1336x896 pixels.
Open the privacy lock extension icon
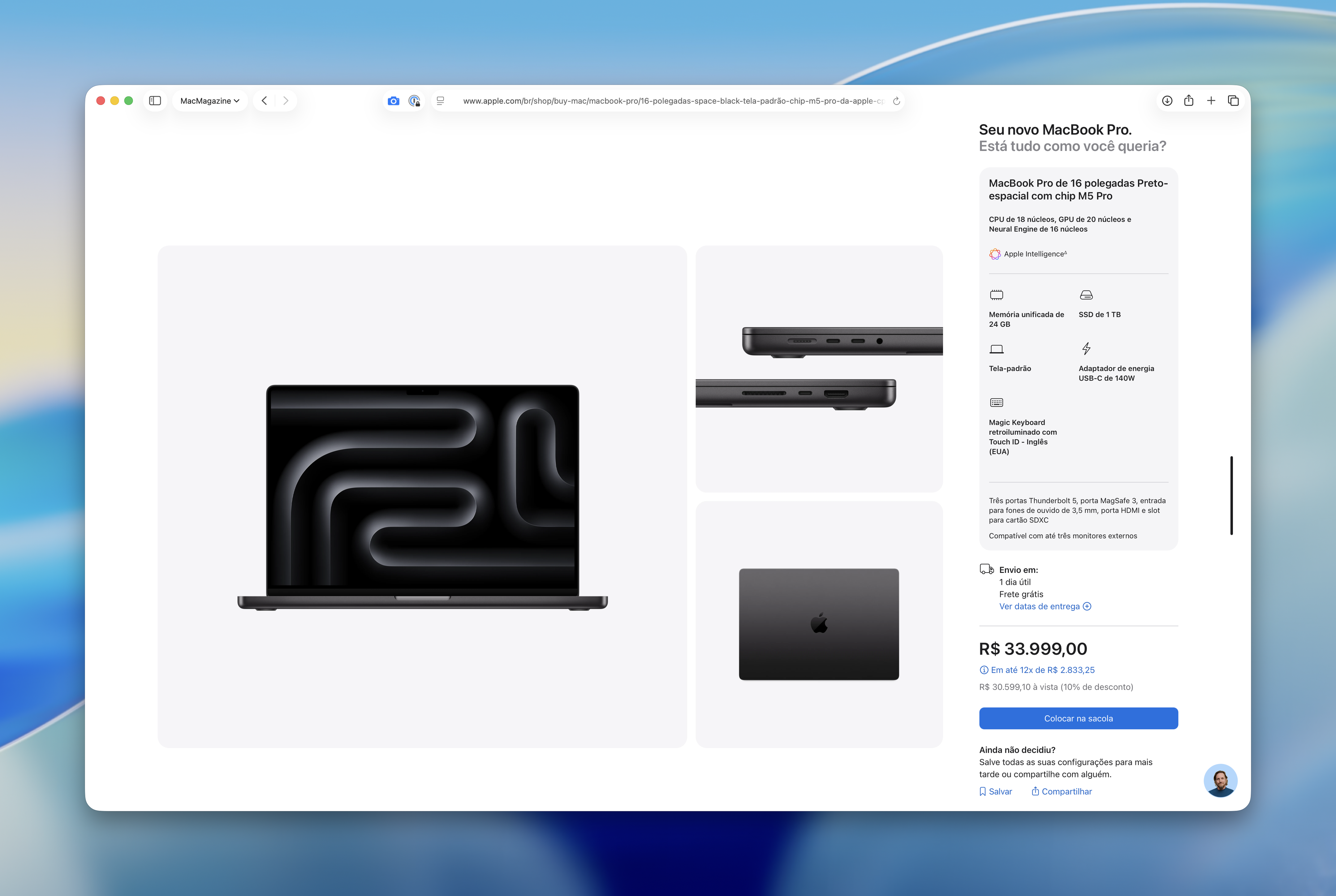(415, 100)
